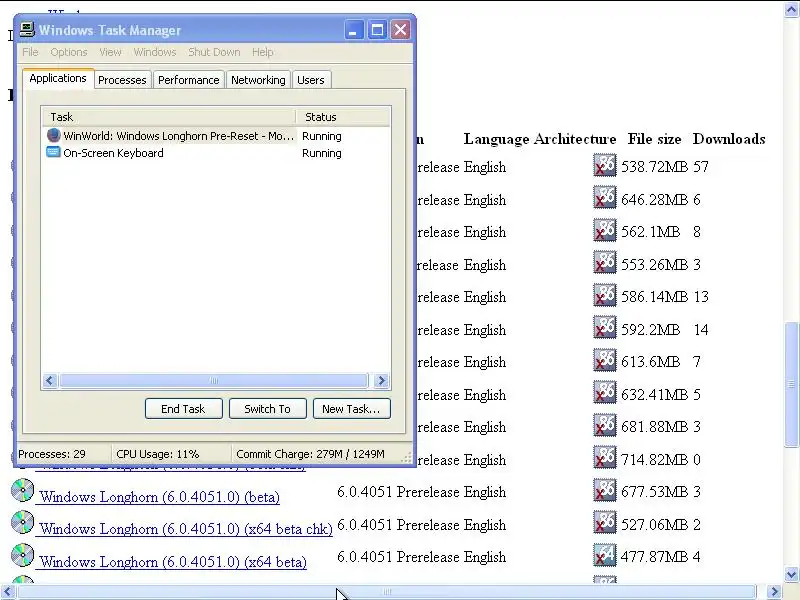Screen dimensions: 800x600
Task: Open the Shut Down menu
Action: [214, 52]
